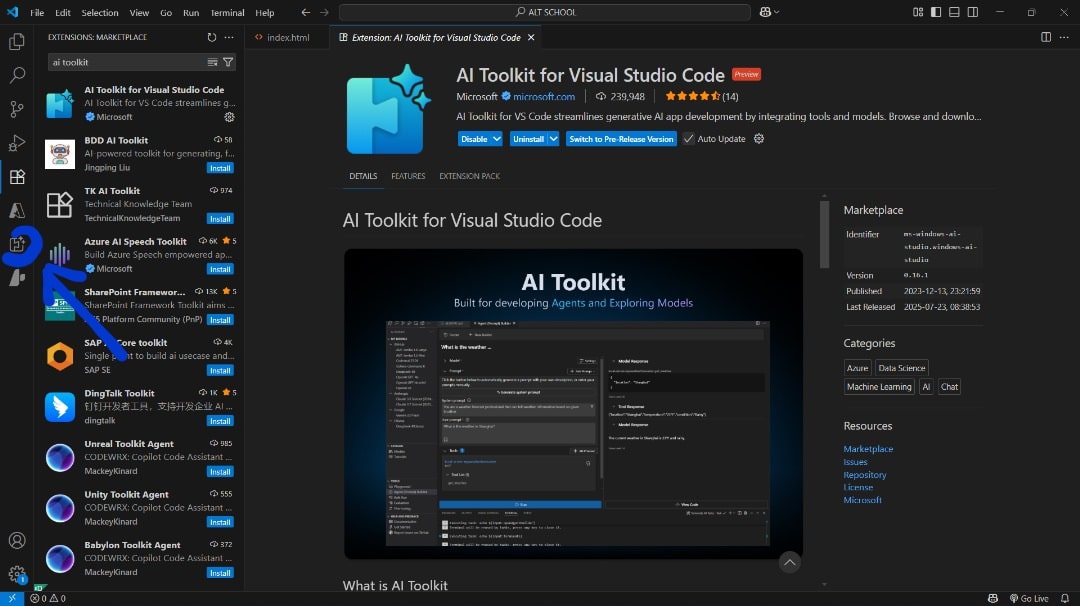Viewport: 1080px width, 606px height.
Task: Customize layout from title bar icon
Action: (x=917, y=12)
